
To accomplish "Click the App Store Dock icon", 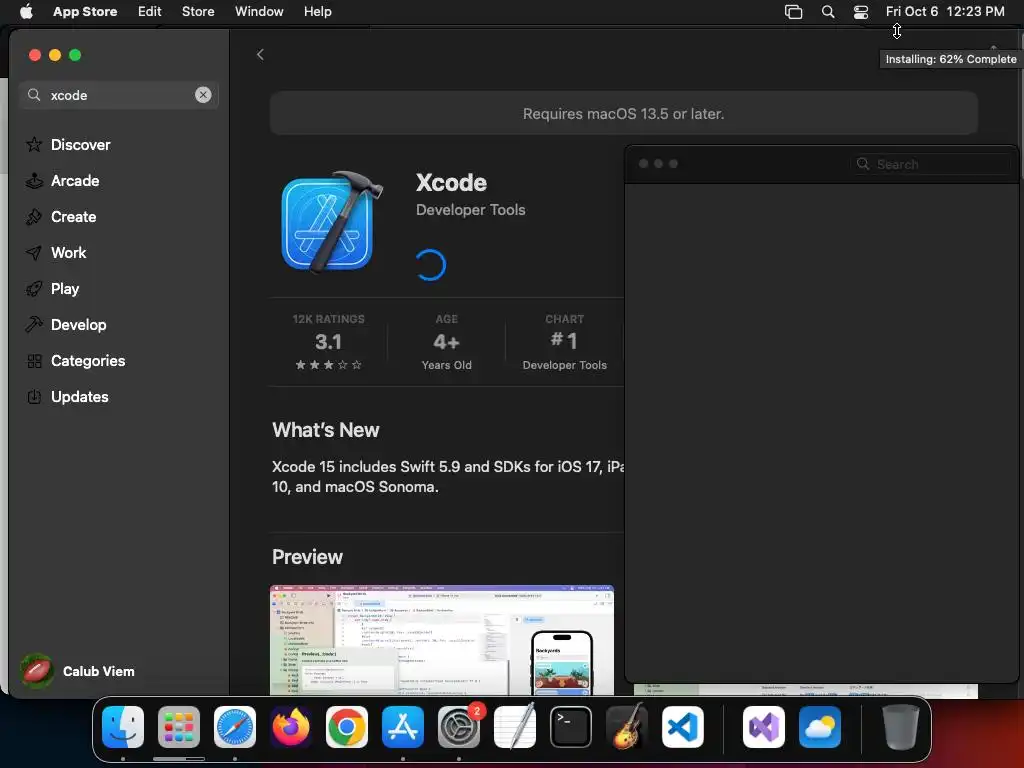I will 403,727.
